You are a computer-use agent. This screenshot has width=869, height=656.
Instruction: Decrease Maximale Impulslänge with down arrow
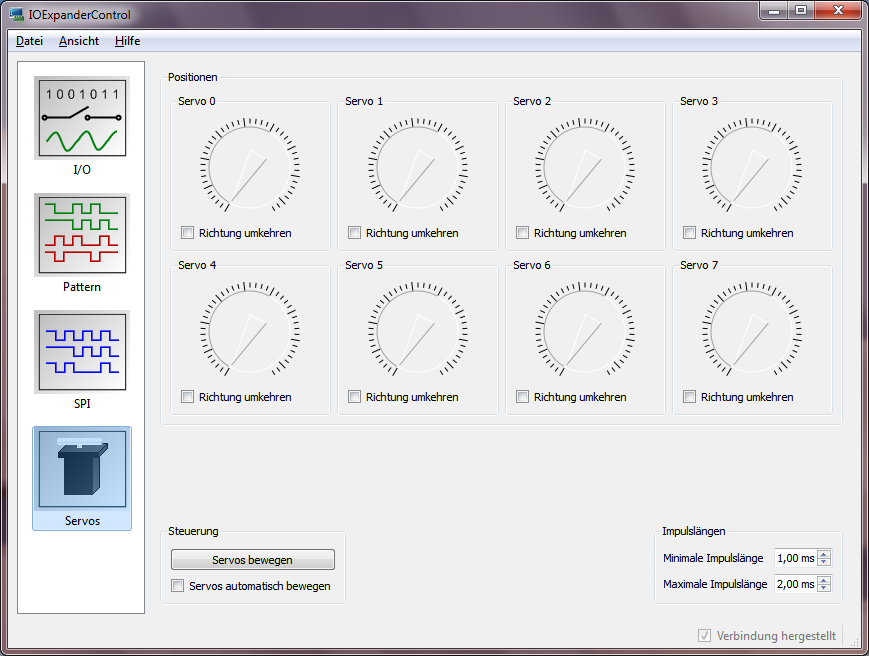pos(824,587)
